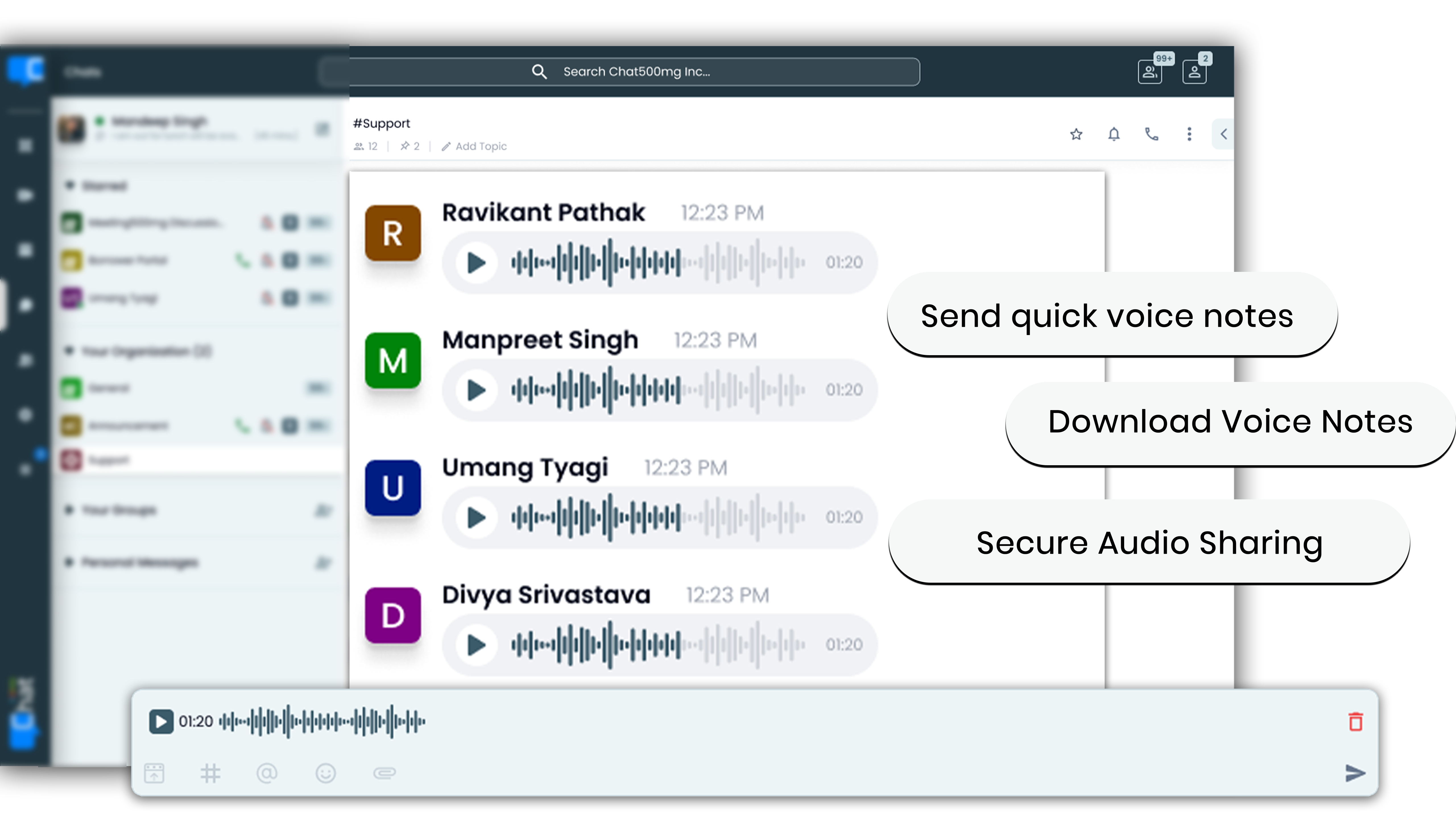This screenshot has width=1456, height=819.
Task: Click the Chat500mg logo in sidebar
Action: pyautogui.click(x=25, y=71)
